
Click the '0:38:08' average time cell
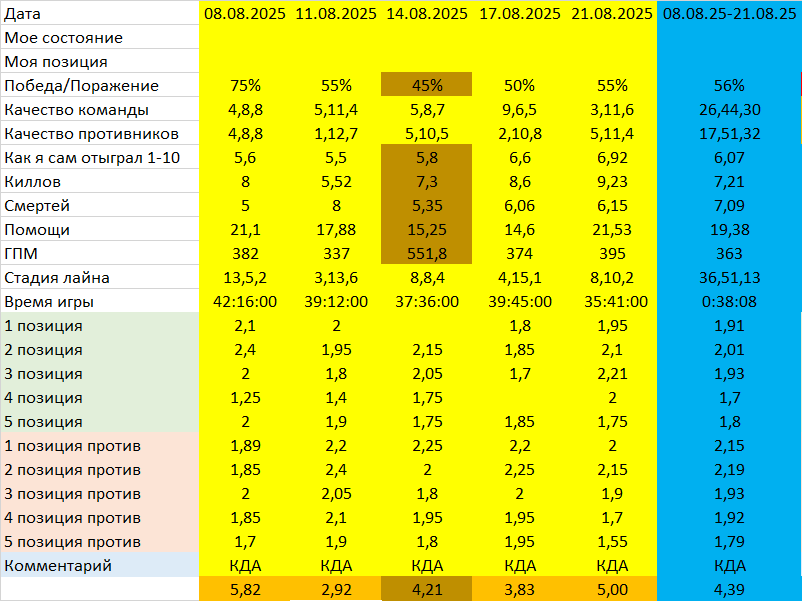[x=729, y=301]
